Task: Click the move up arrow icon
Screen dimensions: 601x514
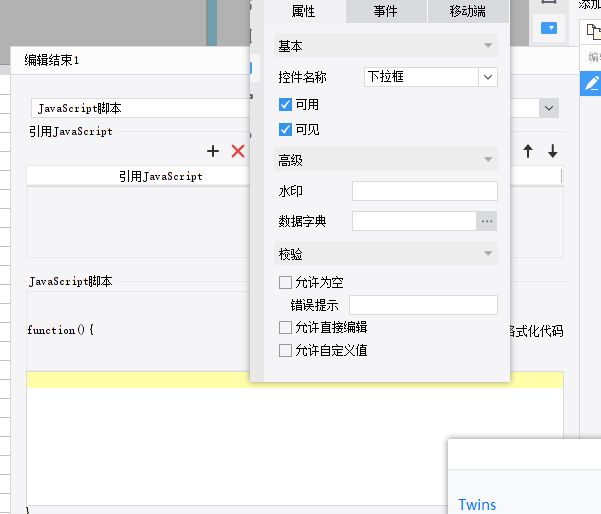Action: click(528, 151)
